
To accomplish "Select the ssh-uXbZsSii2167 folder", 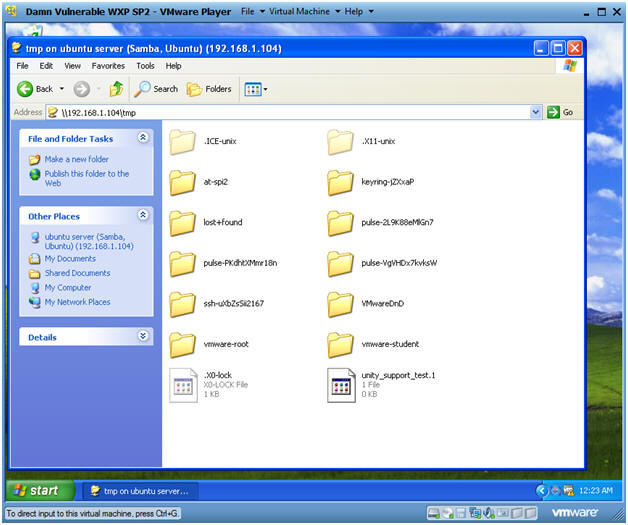I will [217, 304].
